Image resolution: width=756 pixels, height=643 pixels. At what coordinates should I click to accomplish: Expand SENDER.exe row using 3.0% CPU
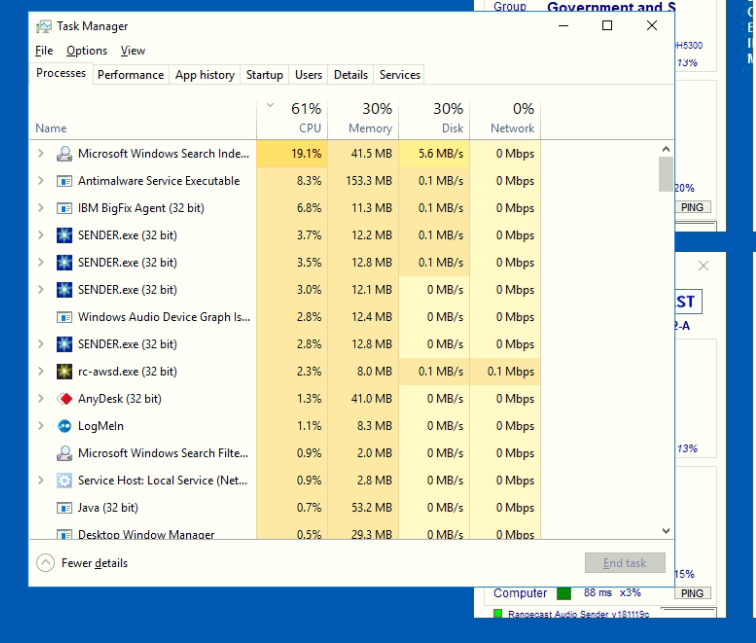coord(41,290)
